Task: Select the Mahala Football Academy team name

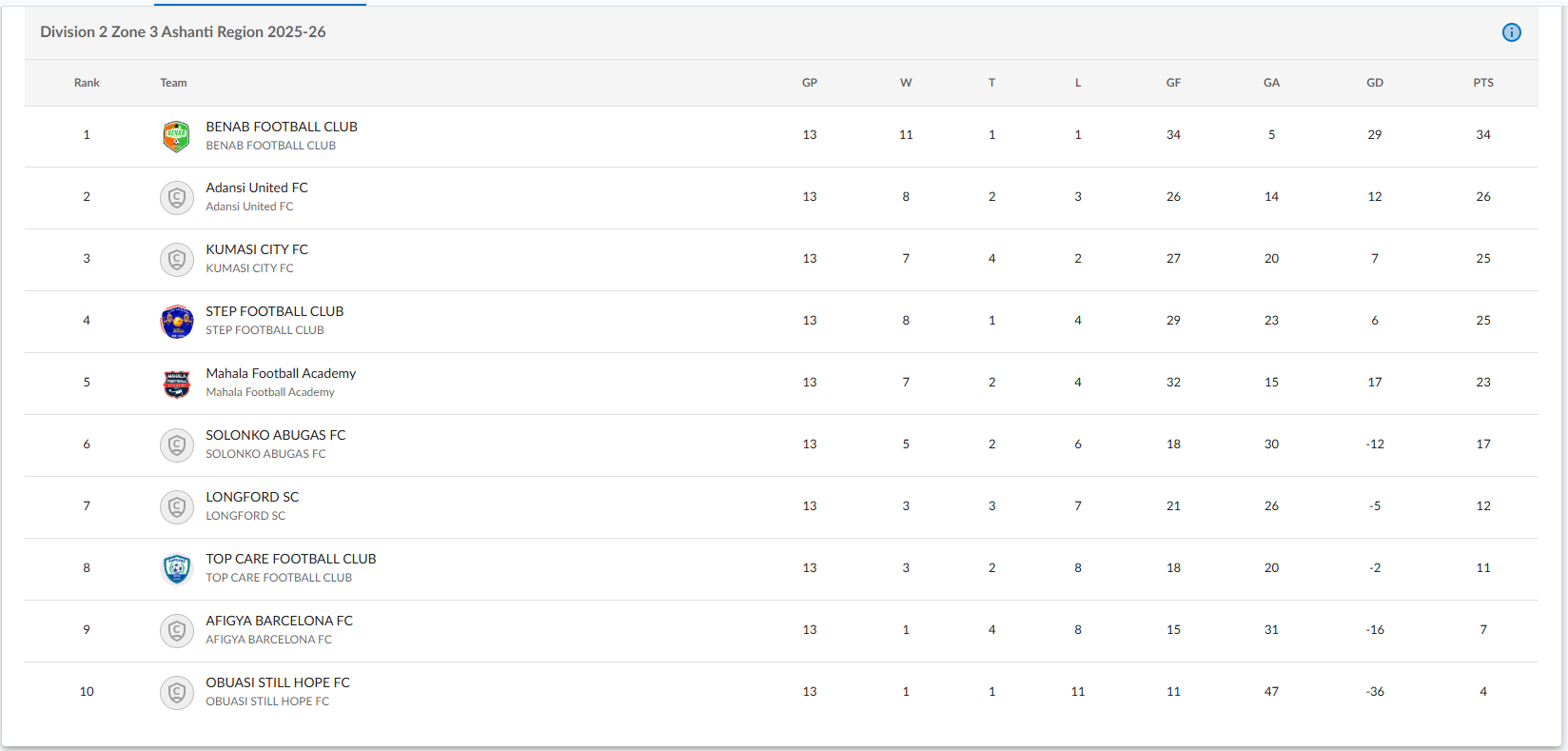Action: tap(281, 373)
